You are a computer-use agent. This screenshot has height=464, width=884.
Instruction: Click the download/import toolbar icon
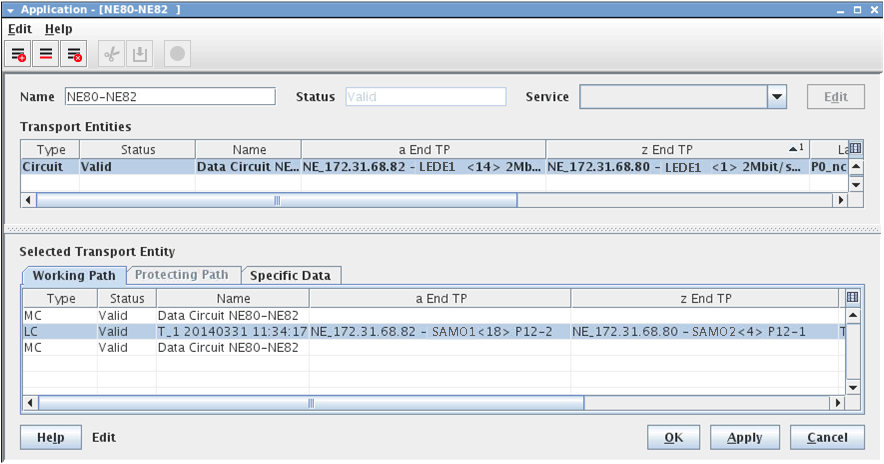tap(139, 55)
